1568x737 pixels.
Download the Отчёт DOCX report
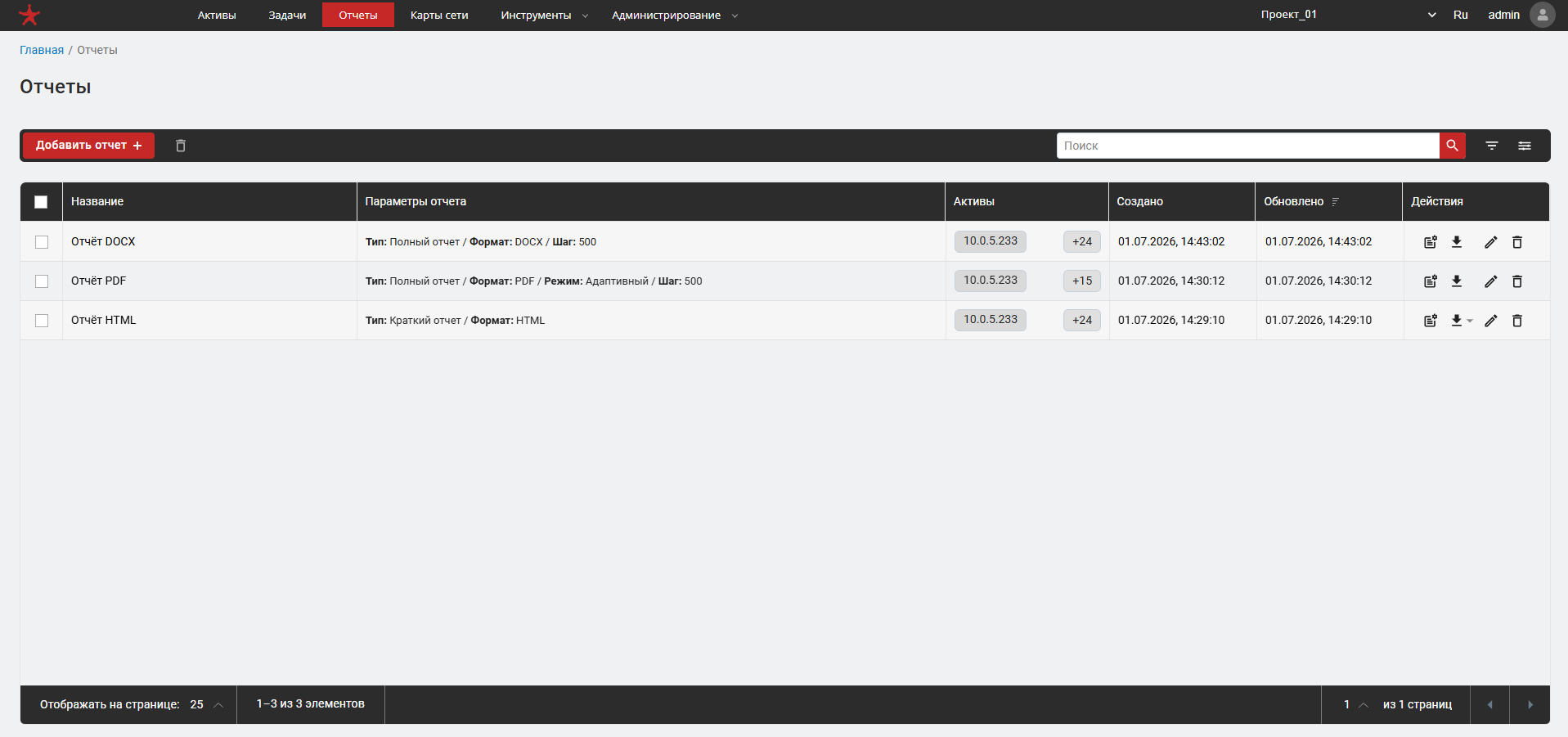pos(1457,242)
